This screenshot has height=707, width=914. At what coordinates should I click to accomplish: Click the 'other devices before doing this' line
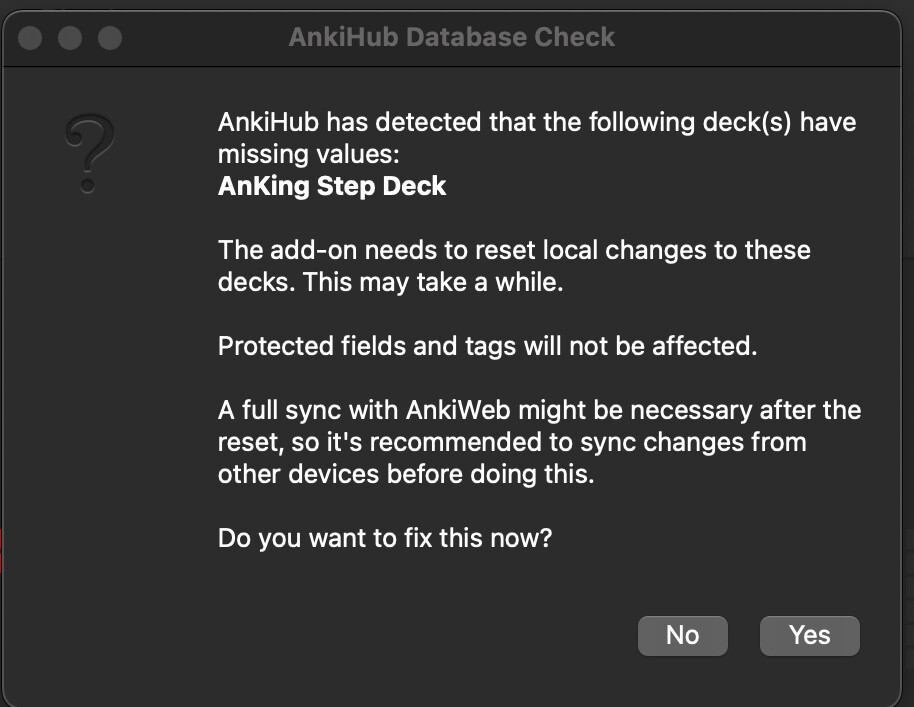click(x=406, y=474)
